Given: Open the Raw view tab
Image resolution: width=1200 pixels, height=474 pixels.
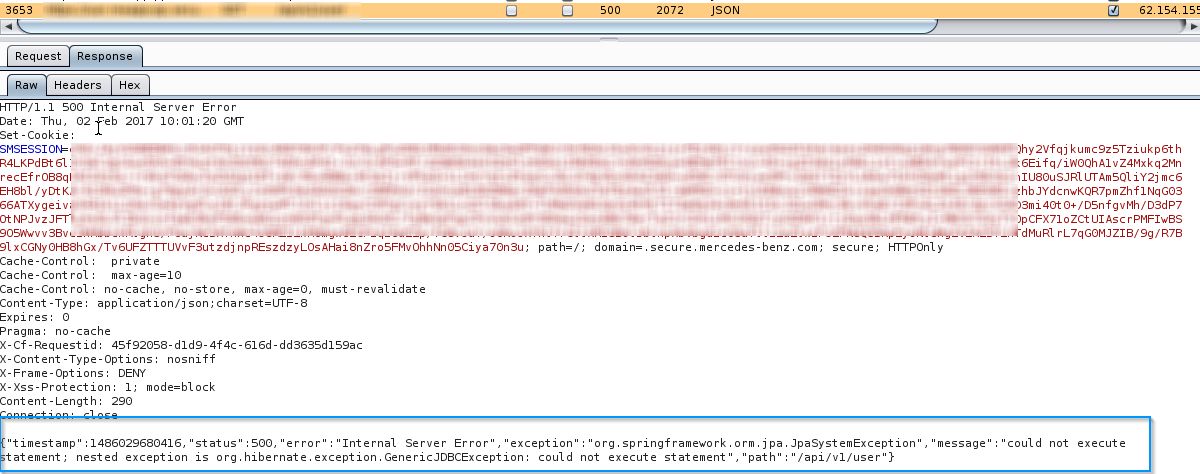Looking at the screenshot, I should pyautogui.click(x=26, y=86).
